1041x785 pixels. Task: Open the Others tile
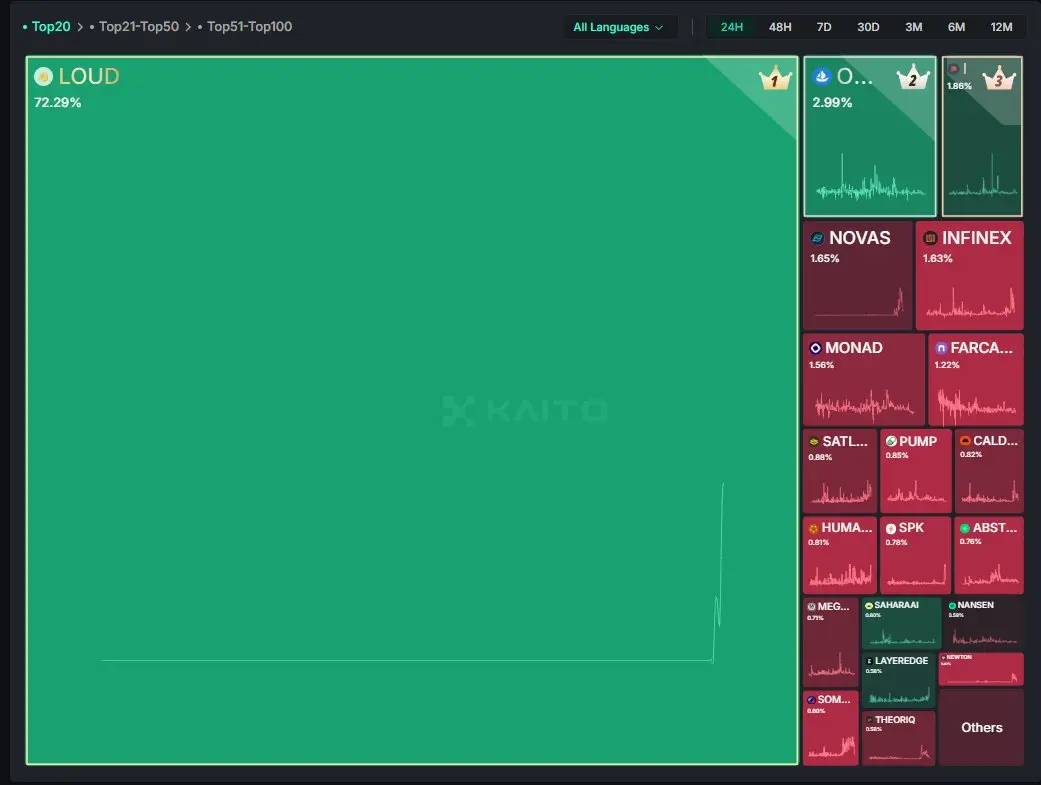981,727
